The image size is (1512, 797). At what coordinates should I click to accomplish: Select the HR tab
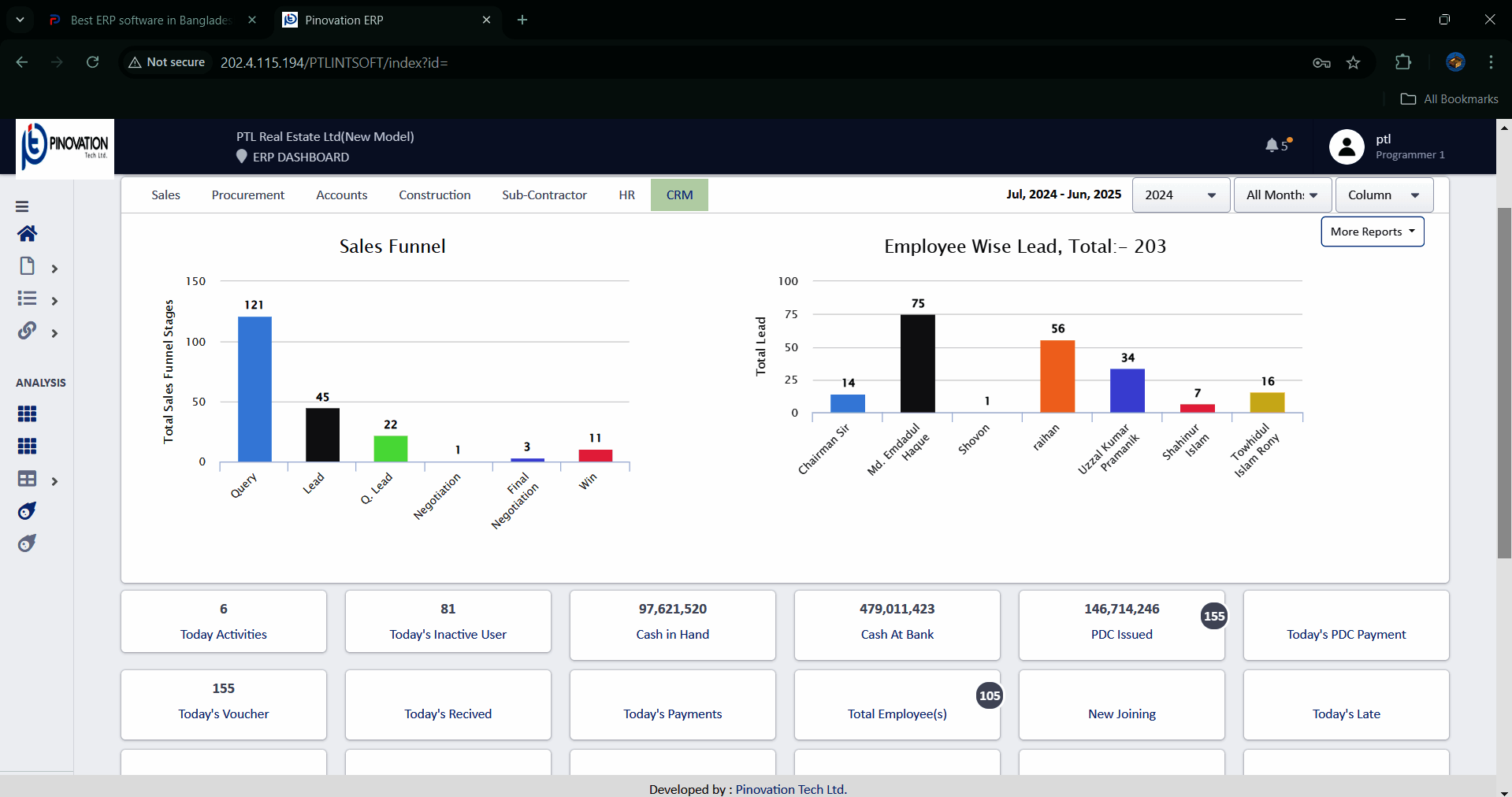point(626,195)
